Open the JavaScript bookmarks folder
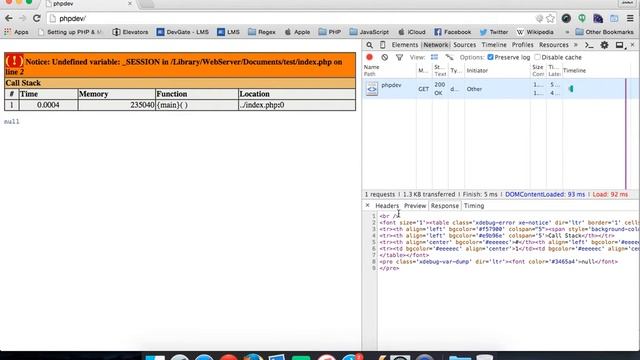The width and height of the screenshot is (640, 360). tap(369, 32)
